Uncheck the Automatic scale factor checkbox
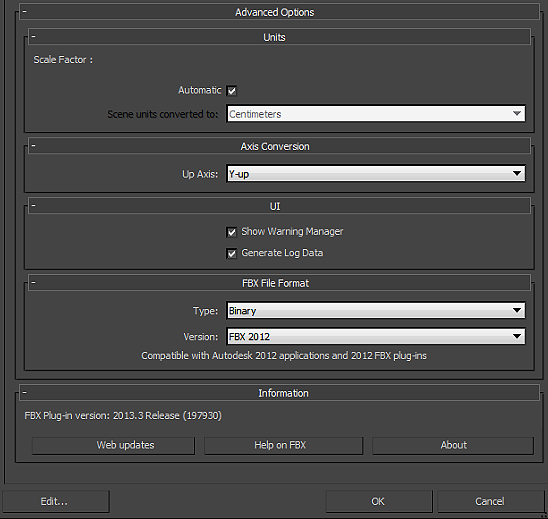 click(232, 91)
